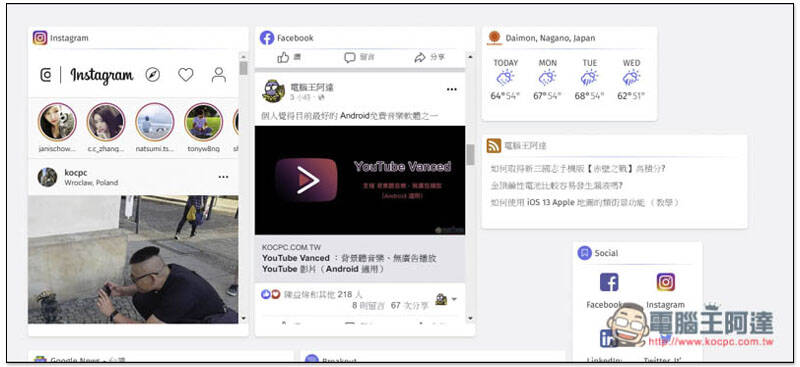Click Social widget title text
The image size is (800, 367).
point(606,253)
